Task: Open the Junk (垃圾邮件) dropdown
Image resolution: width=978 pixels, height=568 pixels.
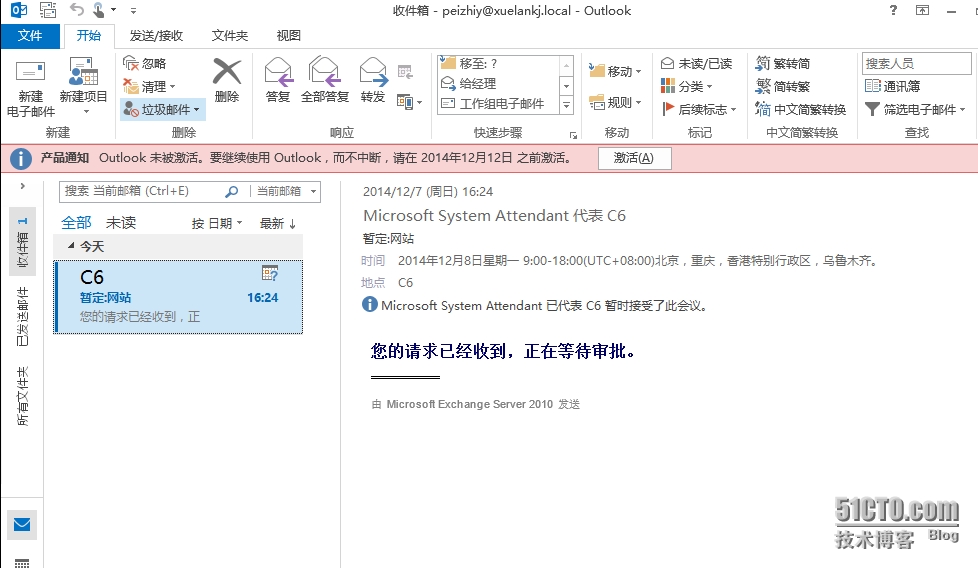Action: [162, 109]
